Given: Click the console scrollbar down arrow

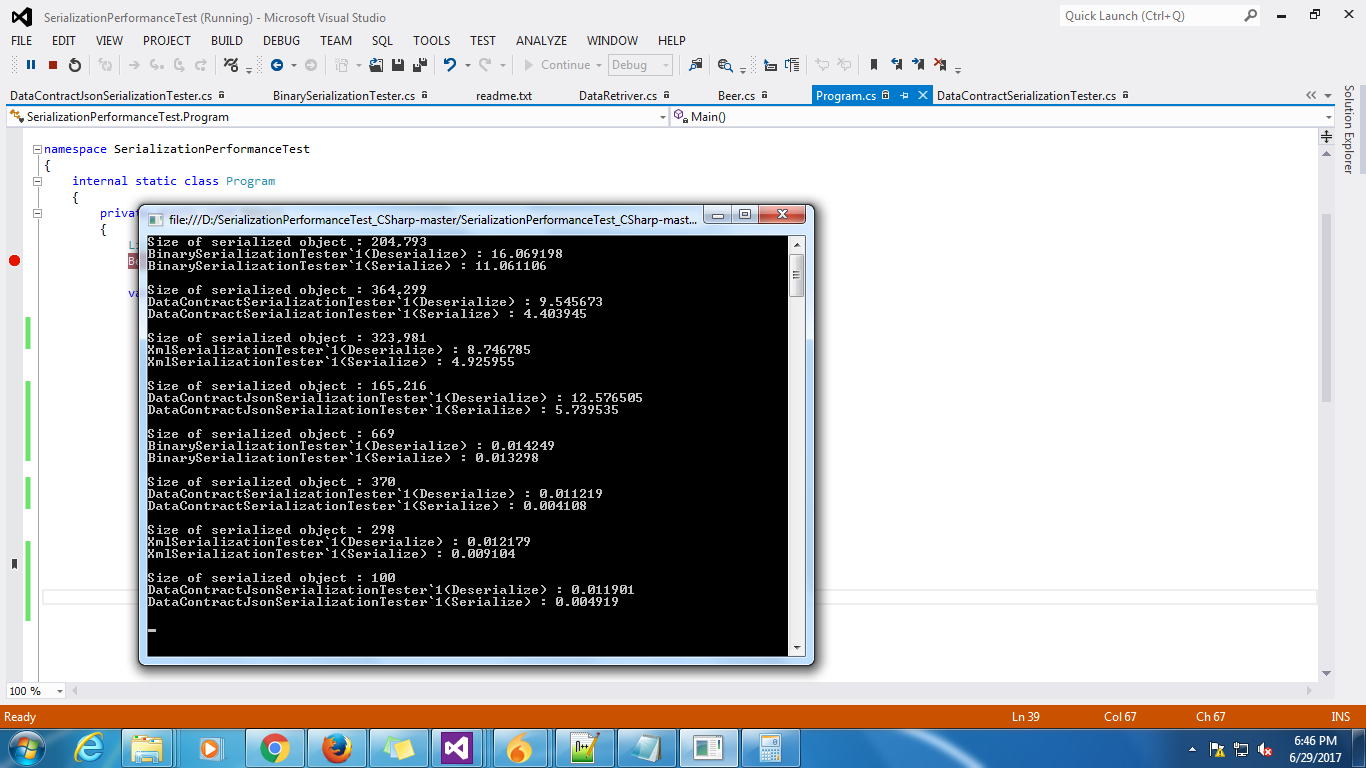Looking at the screenshot, I should (x=797, y=648).
